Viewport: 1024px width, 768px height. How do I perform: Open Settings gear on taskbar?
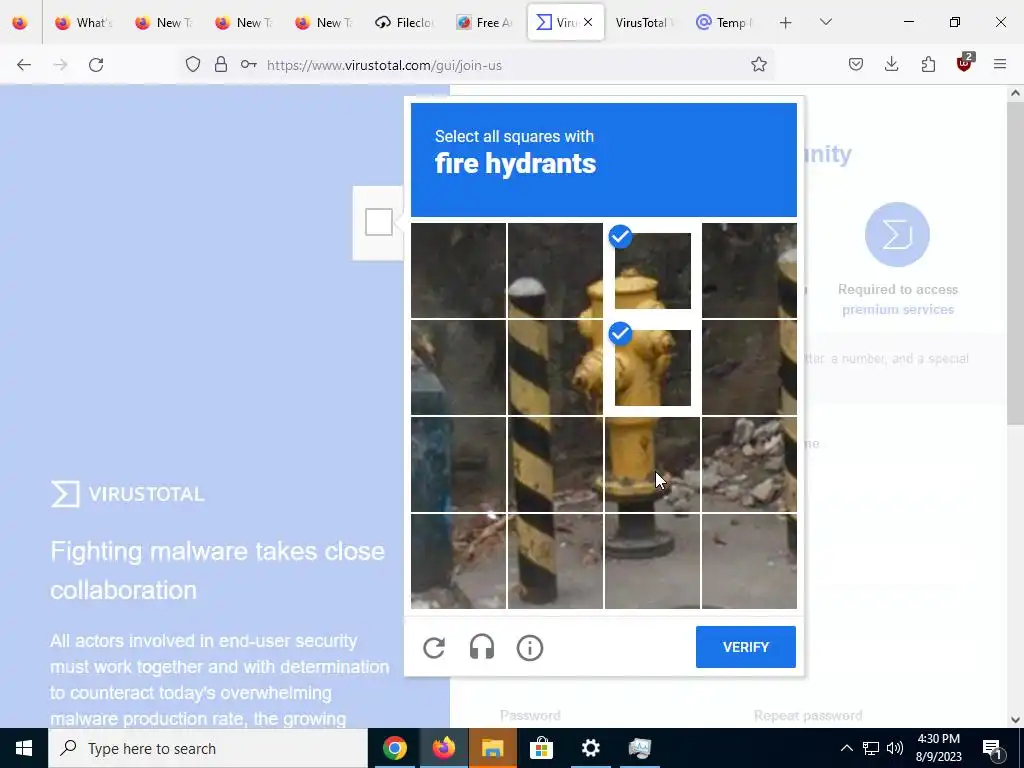tap(590, 748)
